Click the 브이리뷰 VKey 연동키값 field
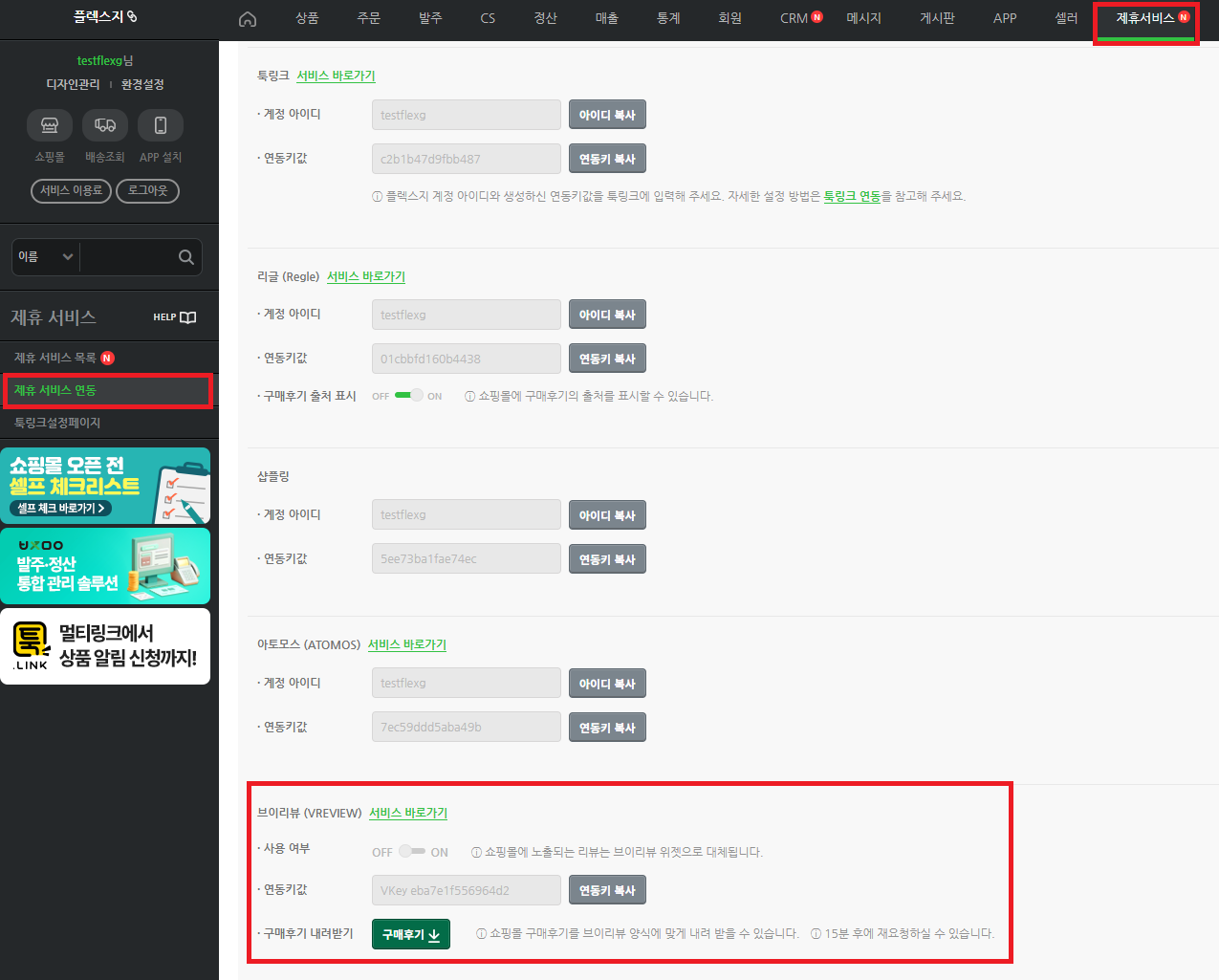Image resolution: width=1219 pixels, height=980 pixels. pyautogui.click(x=467, y=890)
